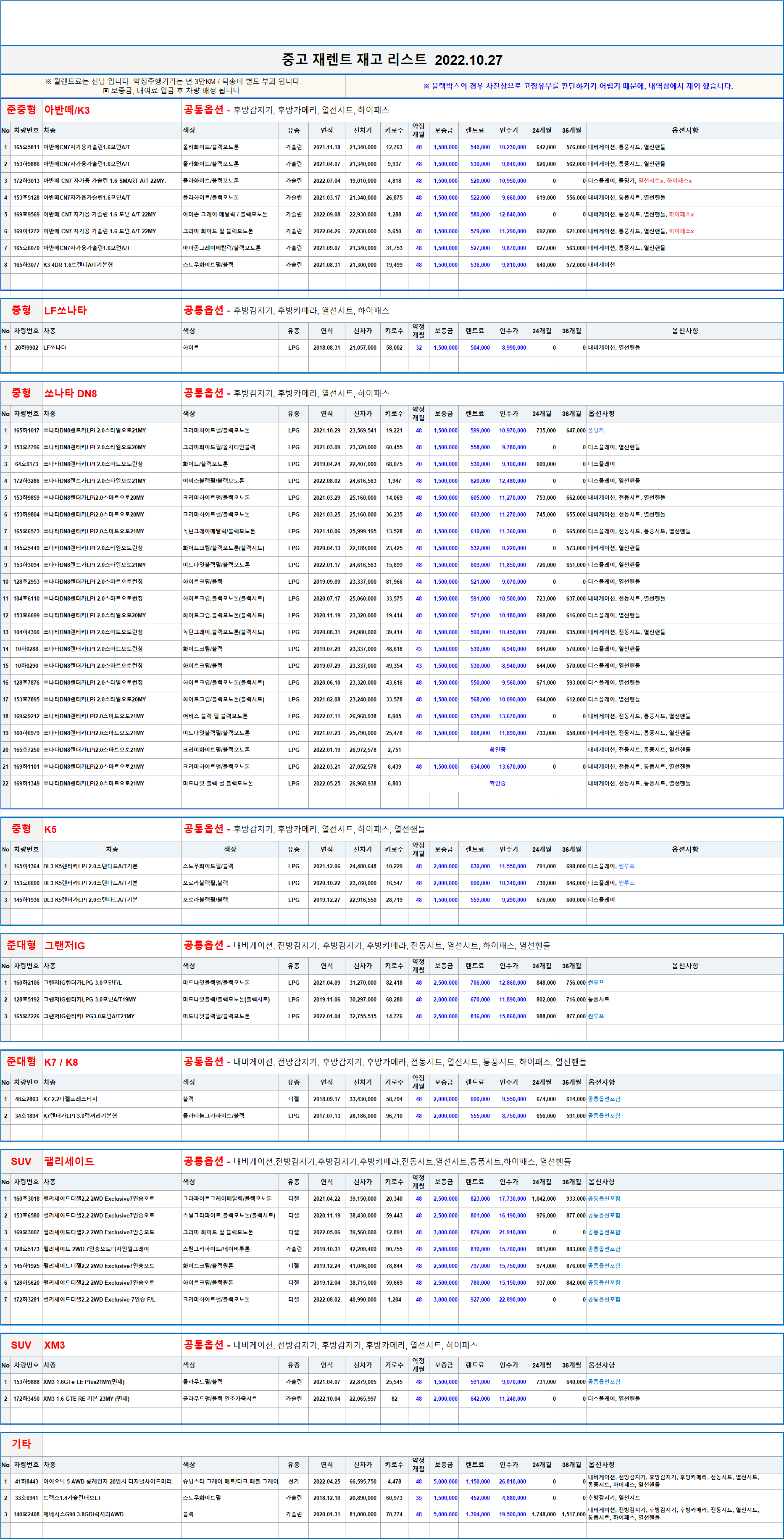The image size is (784, 1539).
Task: Select the 'LF쏘나타' section heading
Action: coord(65,311)
